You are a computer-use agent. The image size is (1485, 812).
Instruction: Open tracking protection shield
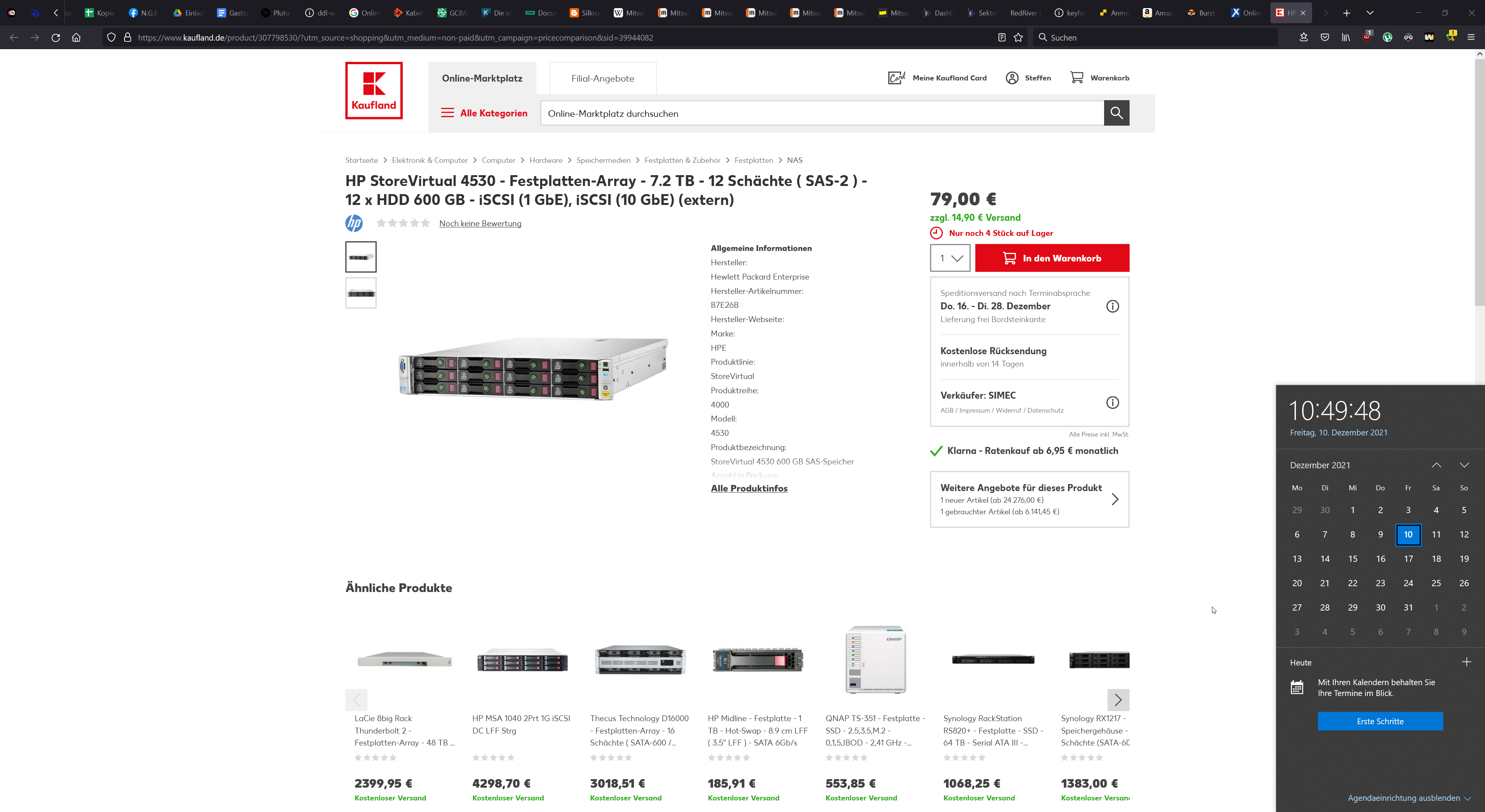[111, 38]
